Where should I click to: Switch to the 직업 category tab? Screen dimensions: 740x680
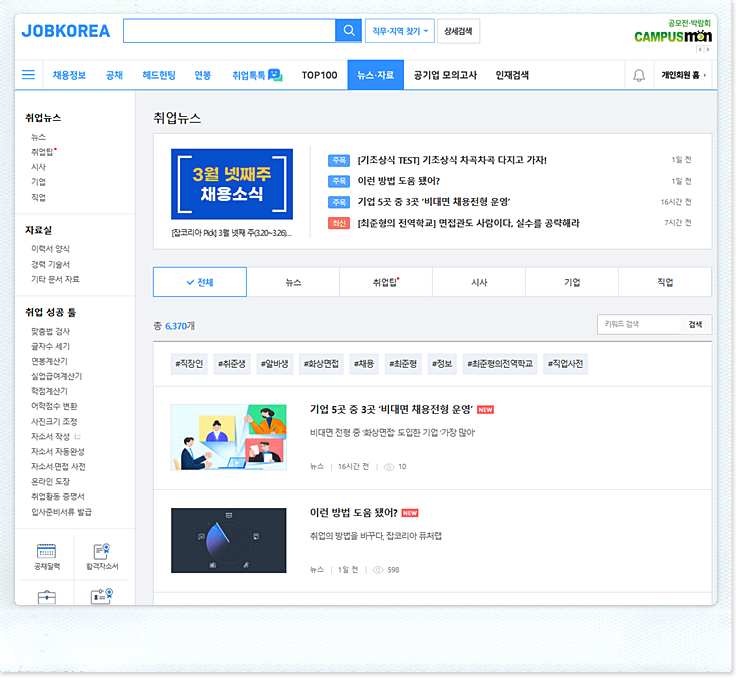pos(665,282)
